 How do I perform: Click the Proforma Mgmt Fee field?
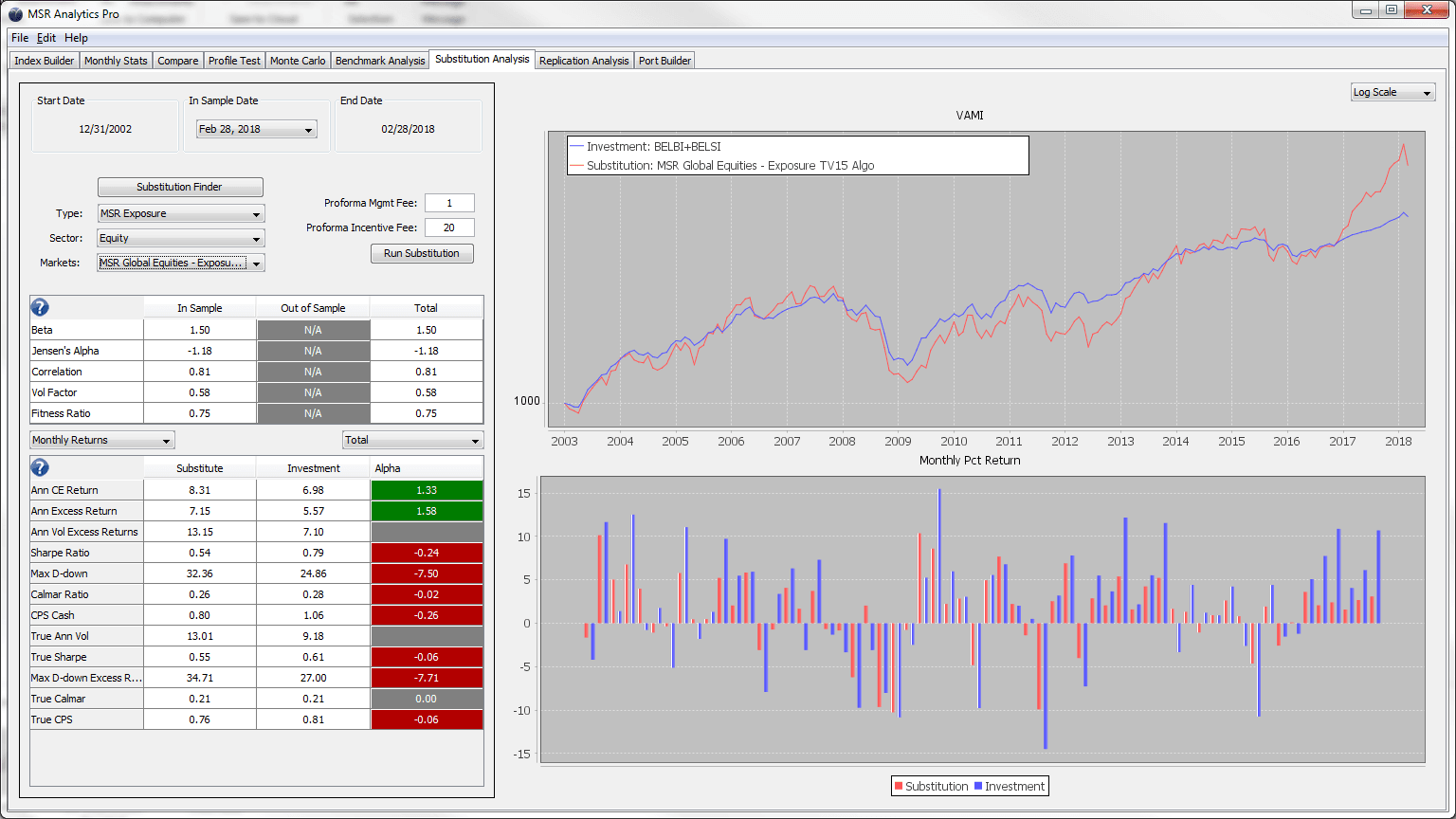point(449,203)
